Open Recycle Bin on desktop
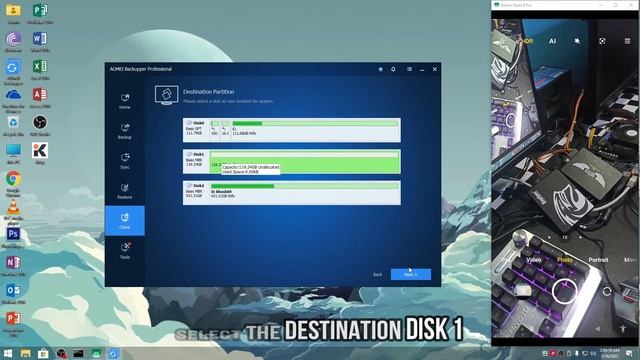This screenshot has width=640, height=360. point(13,125)
